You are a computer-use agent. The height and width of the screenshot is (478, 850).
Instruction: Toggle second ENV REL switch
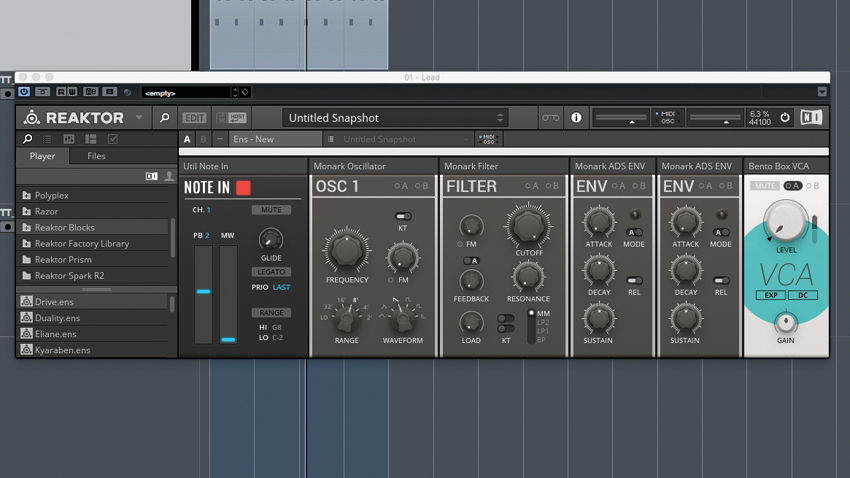point(721,280)
